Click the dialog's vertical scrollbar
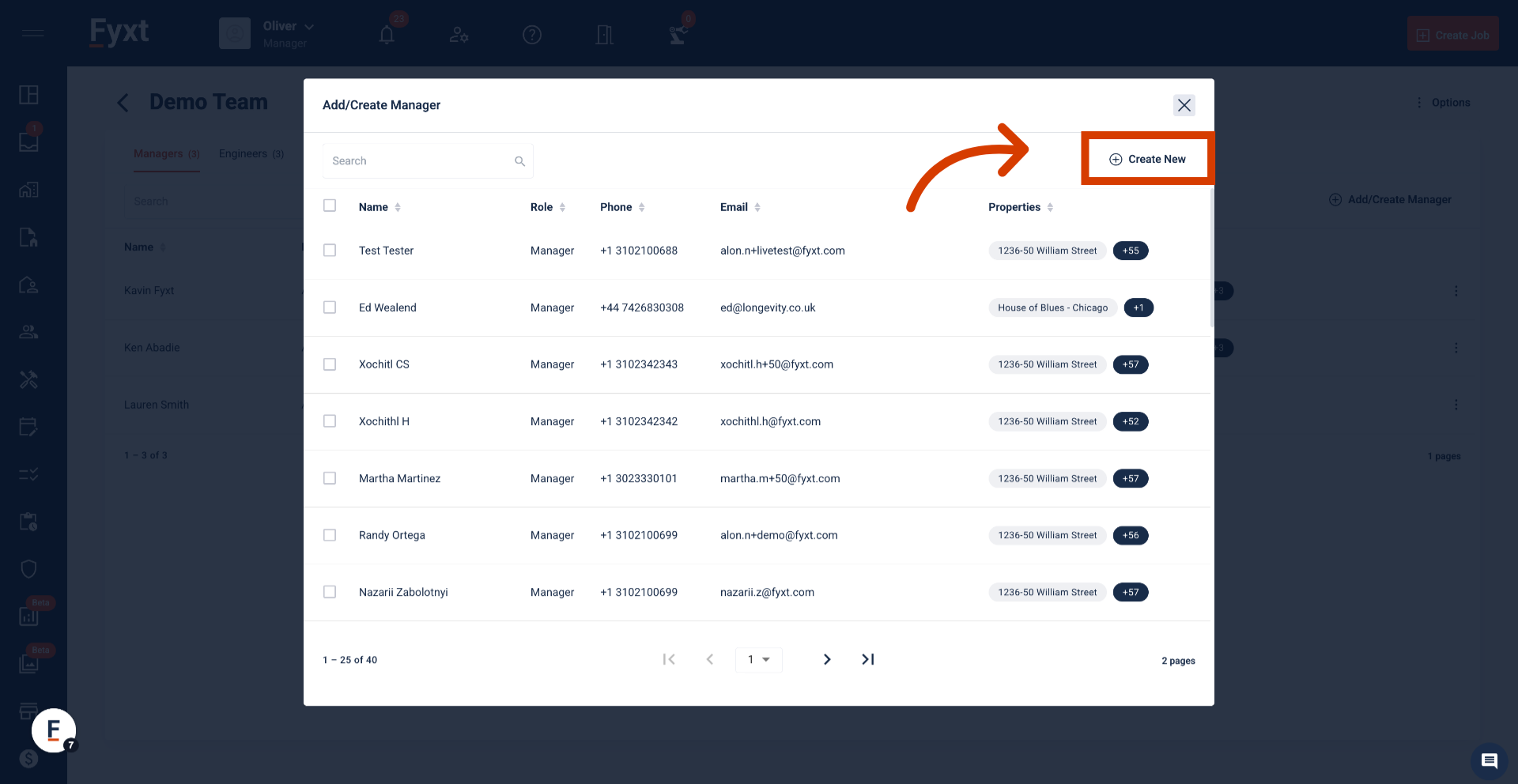 click(x=1212, y=257)
